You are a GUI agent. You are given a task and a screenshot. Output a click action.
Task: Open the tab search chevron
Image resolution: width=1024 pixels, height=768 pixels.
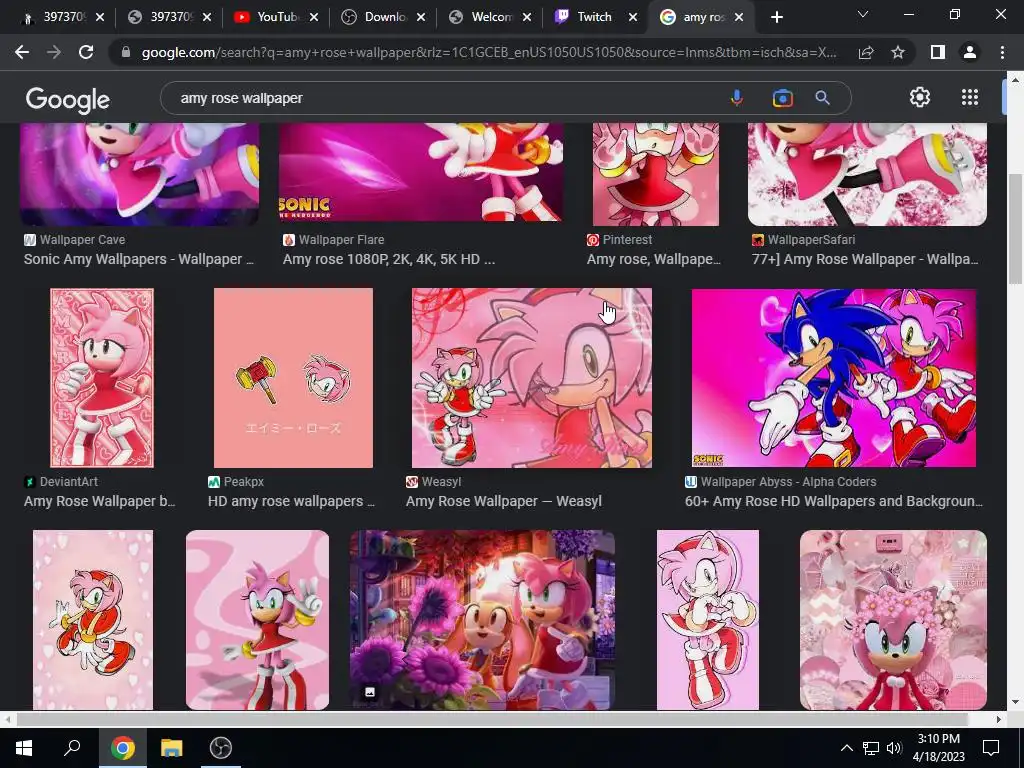pos(863,14)
